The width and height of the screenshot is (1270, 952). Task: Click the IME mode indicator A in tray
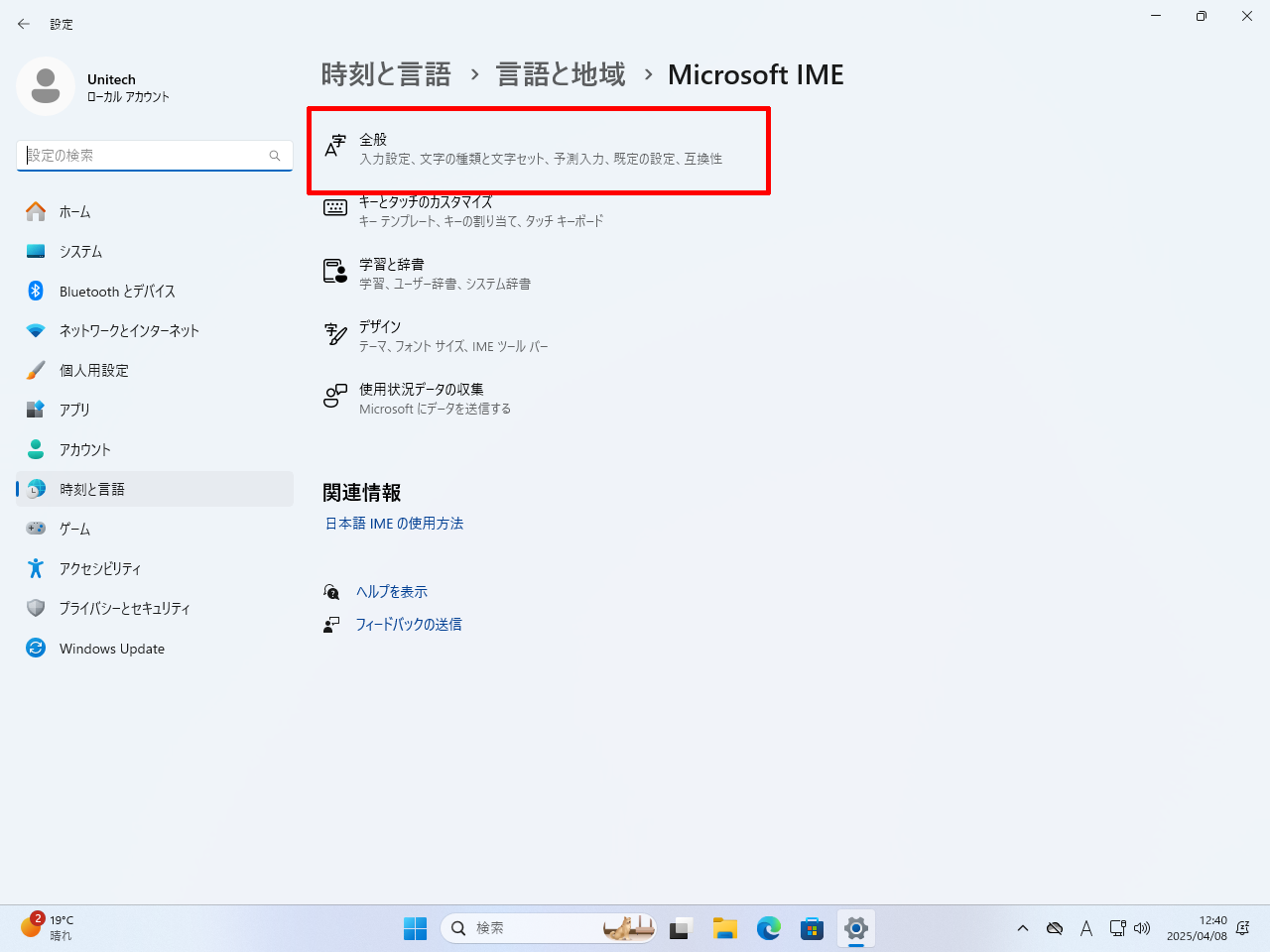click(1086, 928)
